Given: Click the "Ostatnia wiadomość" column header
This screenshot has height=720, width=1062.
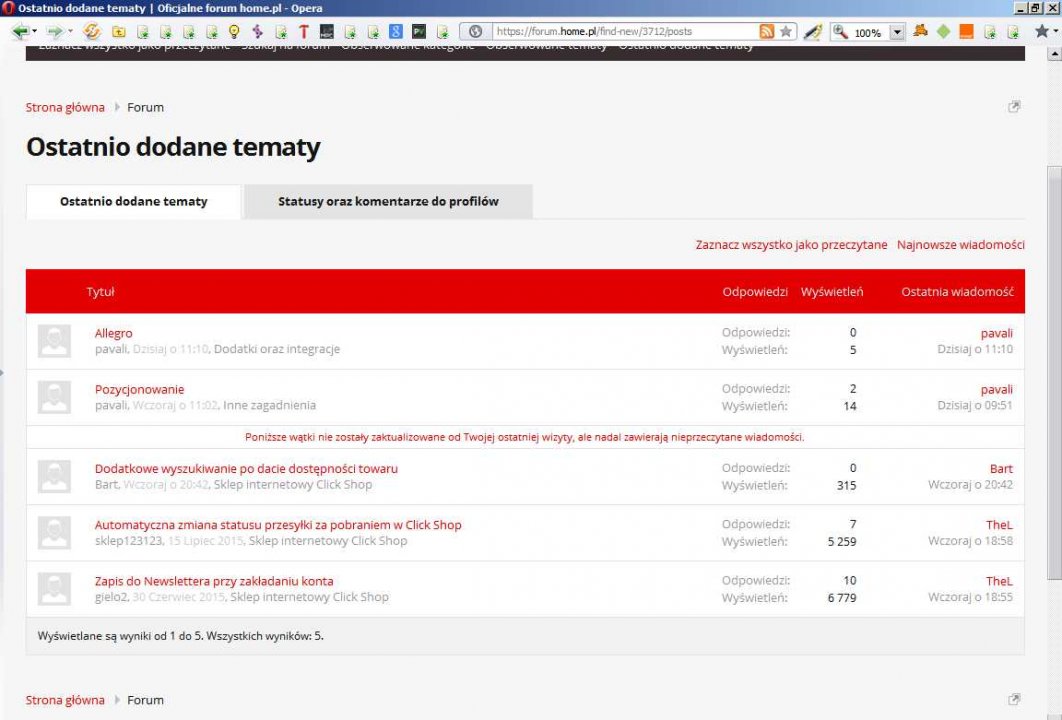Looking at the screenshot, I should click(x=957, y=292).
